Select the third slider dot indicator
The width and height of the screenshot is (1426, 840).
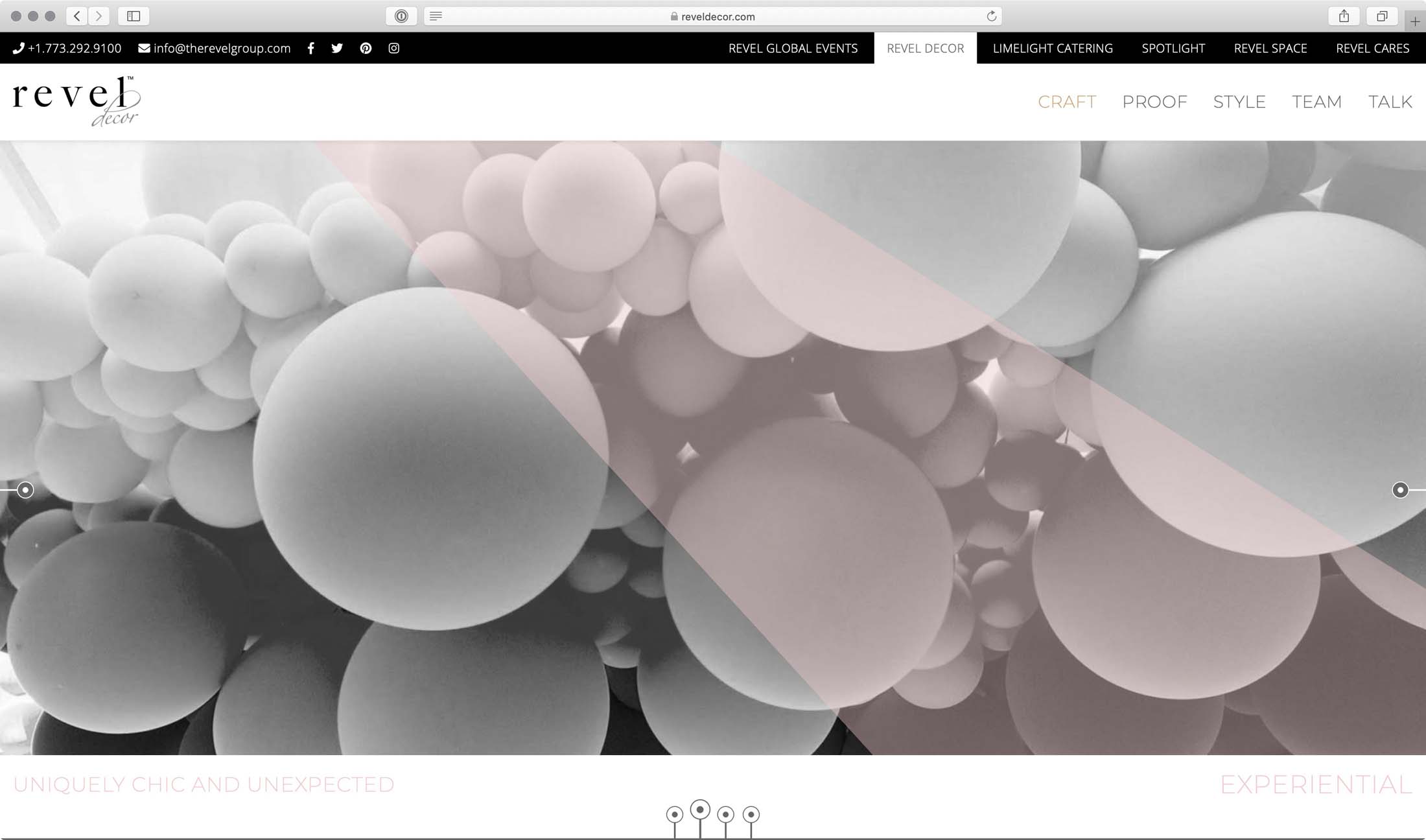tap(726, 815)
